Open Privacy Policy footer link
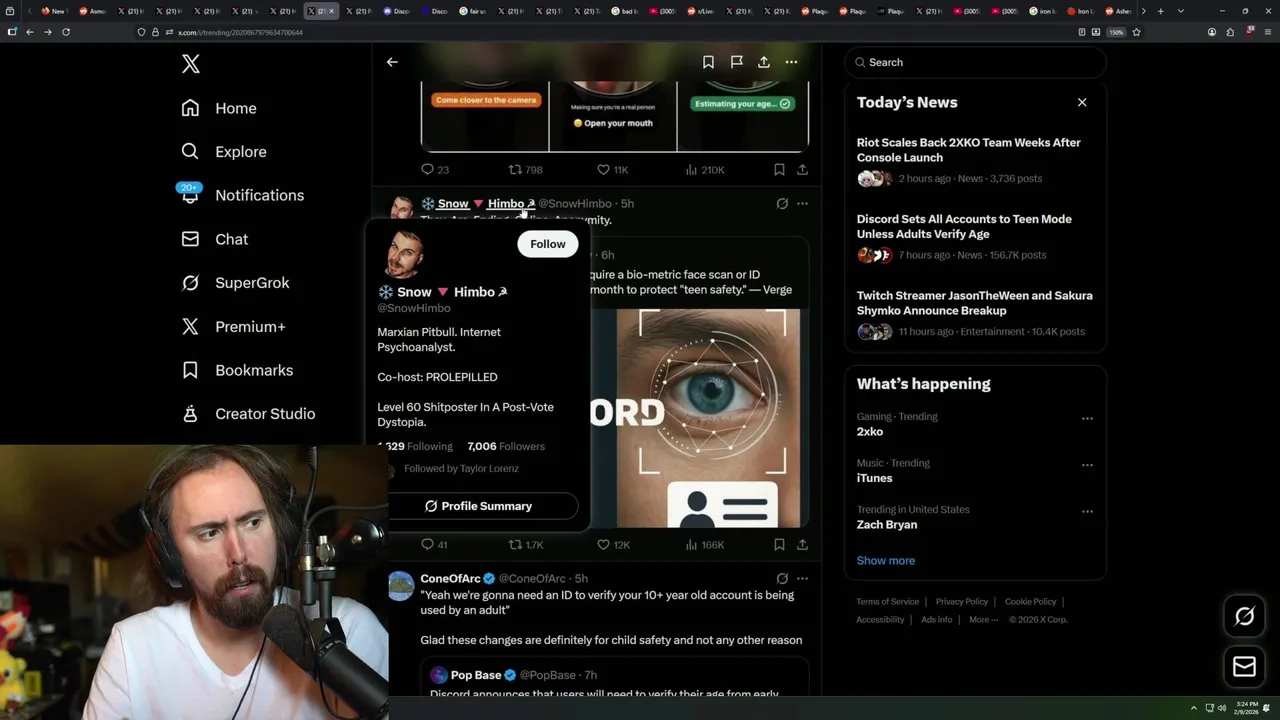This screenshot has width=1280, height=720. coord(961,602)
